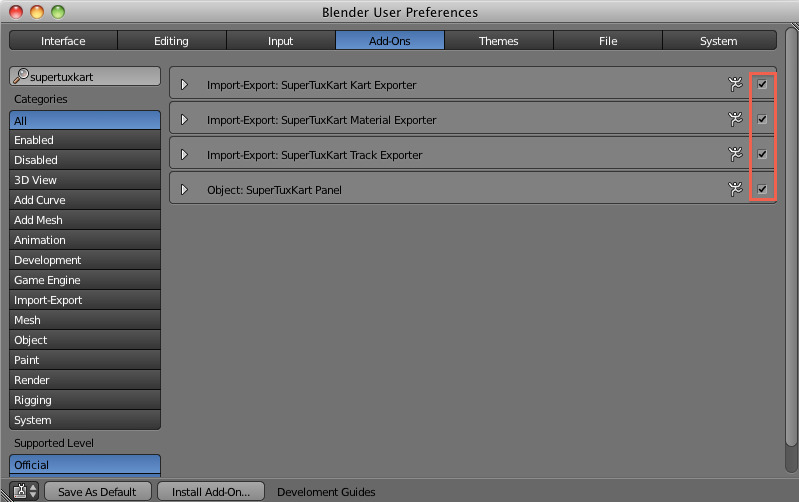The width and height of the screenshot is (799, 502).
Task: Click community icon for SuperTuxKart Kart Exporter
Action: point(735,84)
